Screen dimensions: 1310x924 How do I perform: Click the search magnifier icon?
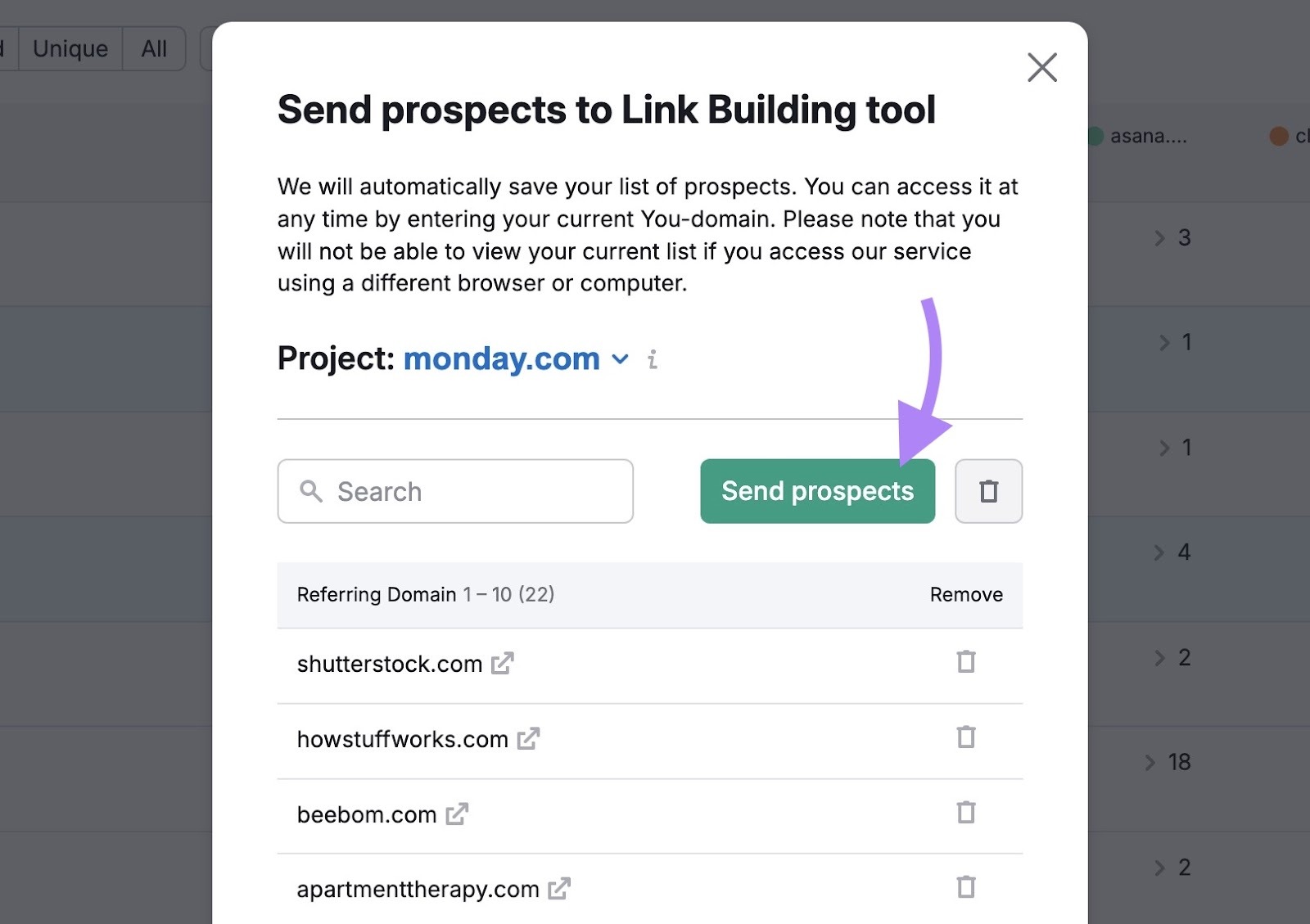point(311,491)
